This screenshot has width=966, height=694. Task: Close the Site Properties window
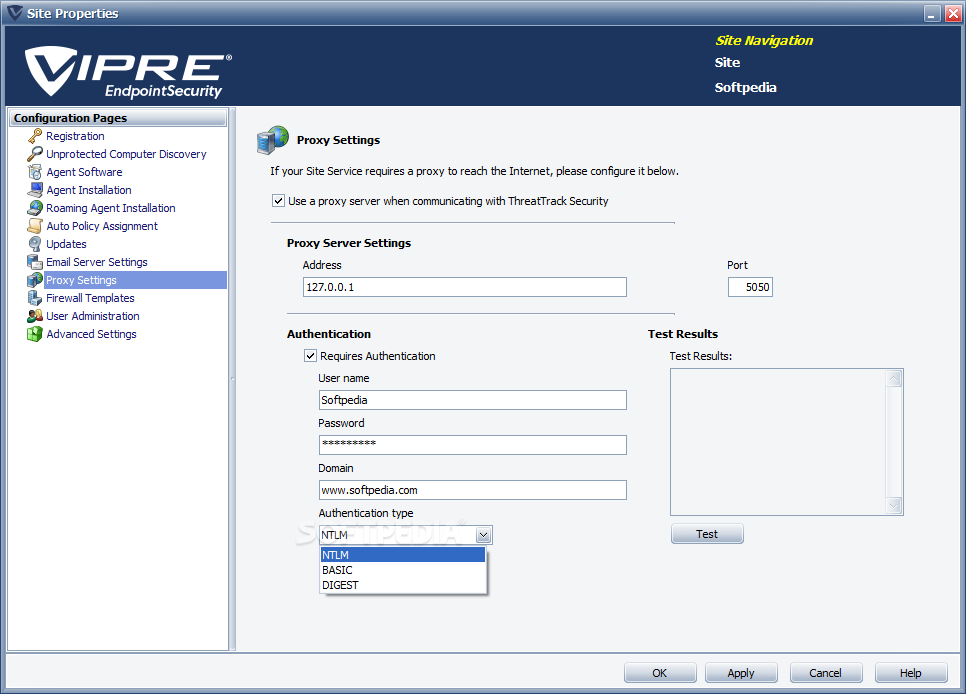tap(953, 14)
